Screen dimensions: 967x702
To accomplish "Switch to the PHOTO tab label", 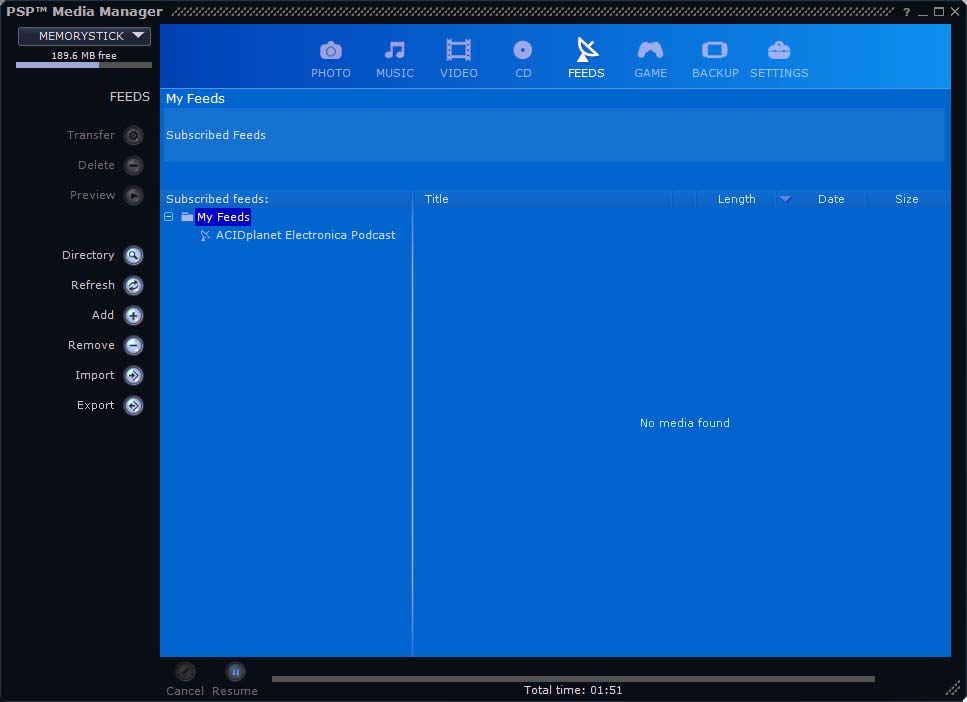I will point(331,73).
